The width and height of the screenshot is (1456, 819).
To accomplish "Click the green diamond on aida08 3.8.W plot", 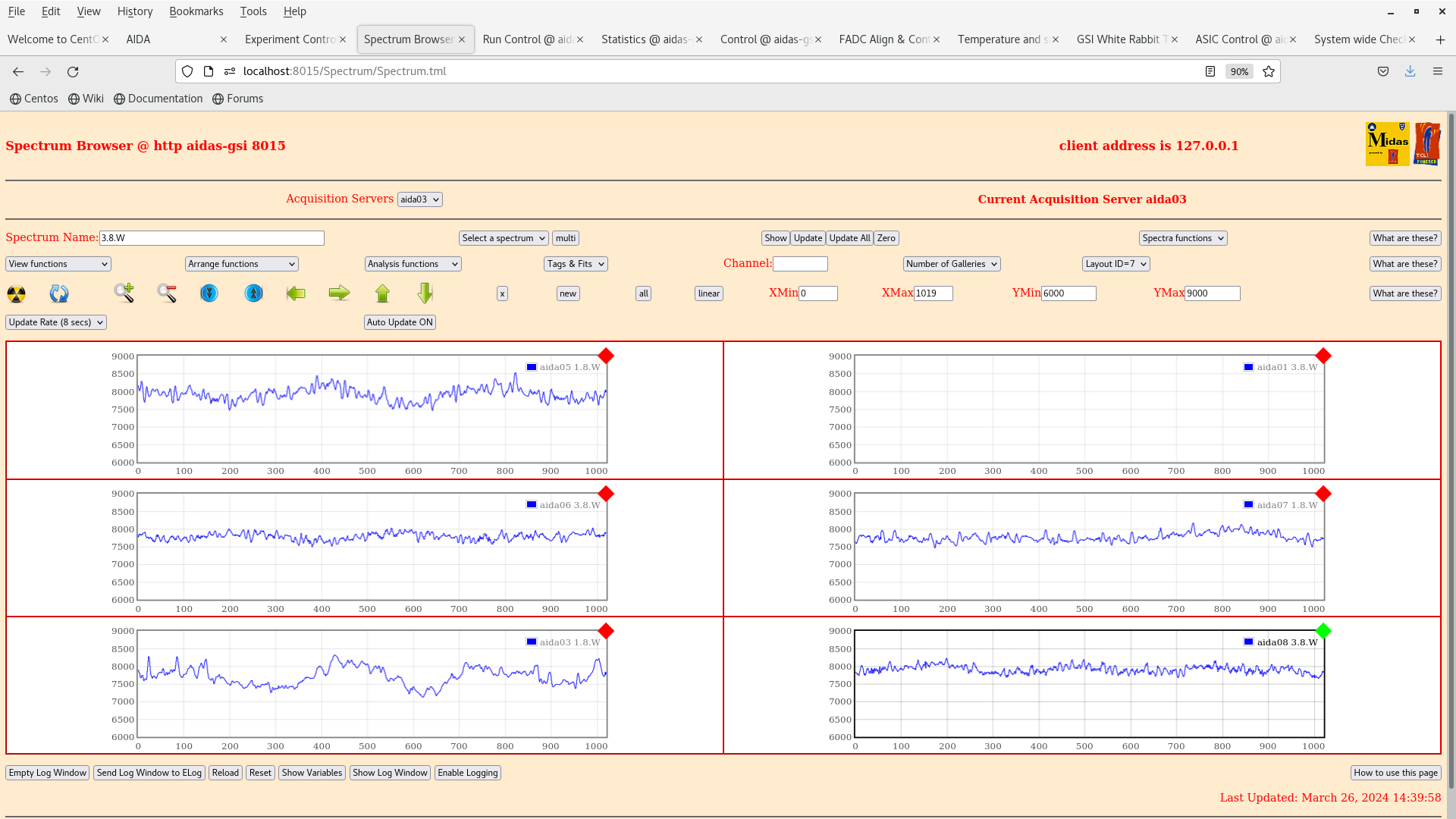I will pyautogui.click(x=1323, y=631).
